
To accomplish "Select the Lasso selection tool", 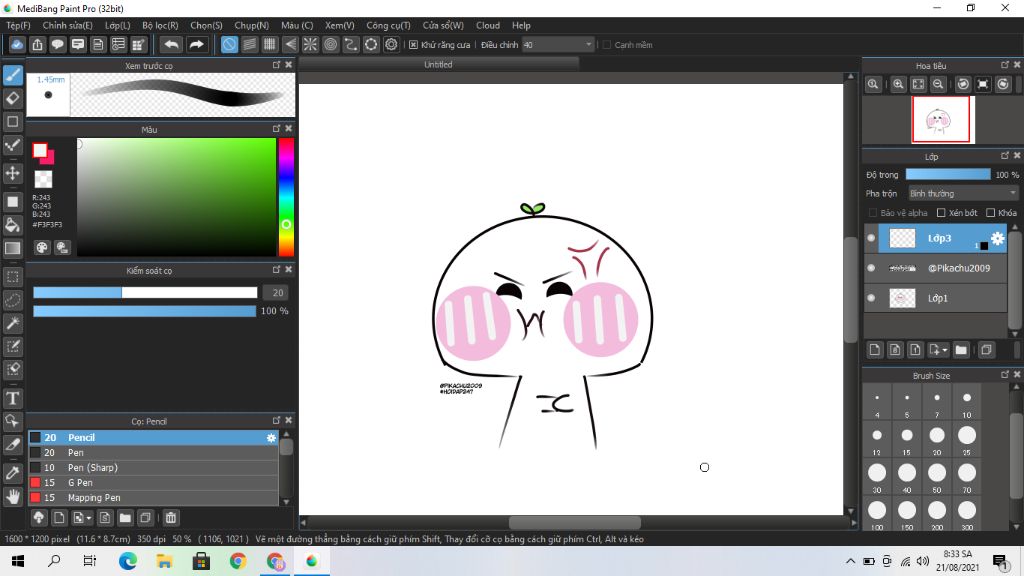I will (x=12, y=300).
